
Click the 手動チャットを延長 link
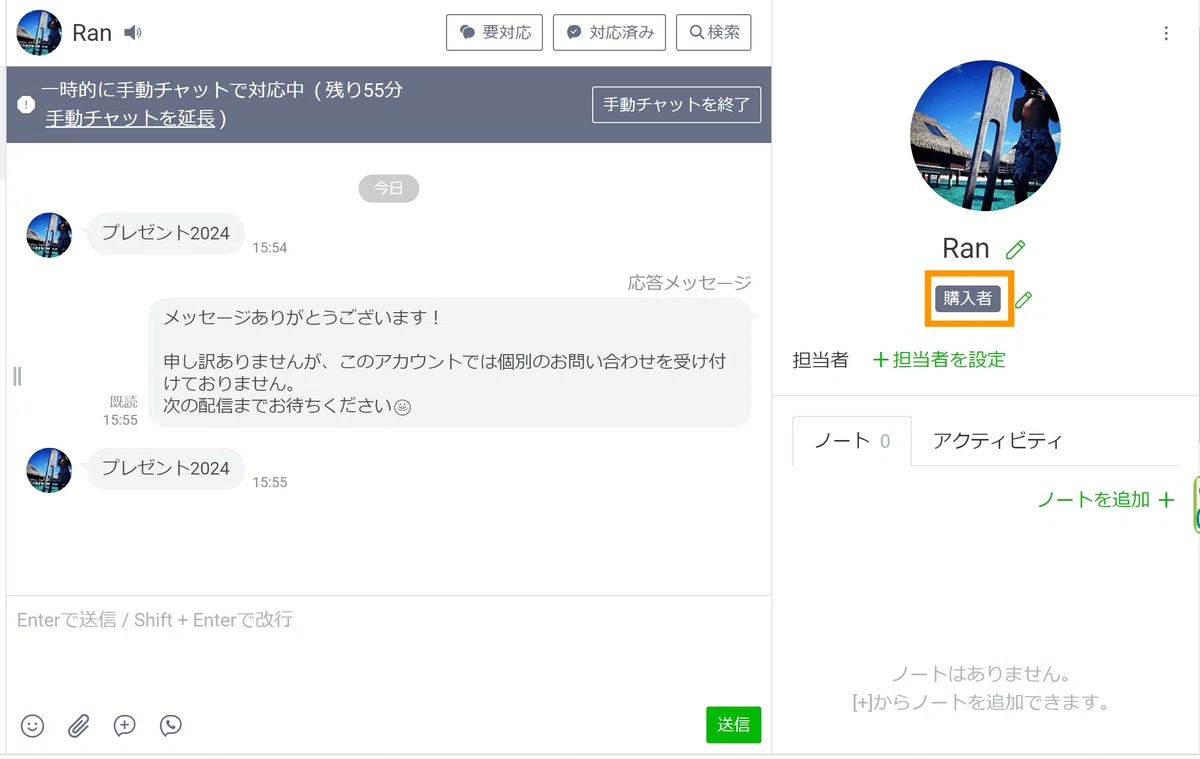[130, 118]
